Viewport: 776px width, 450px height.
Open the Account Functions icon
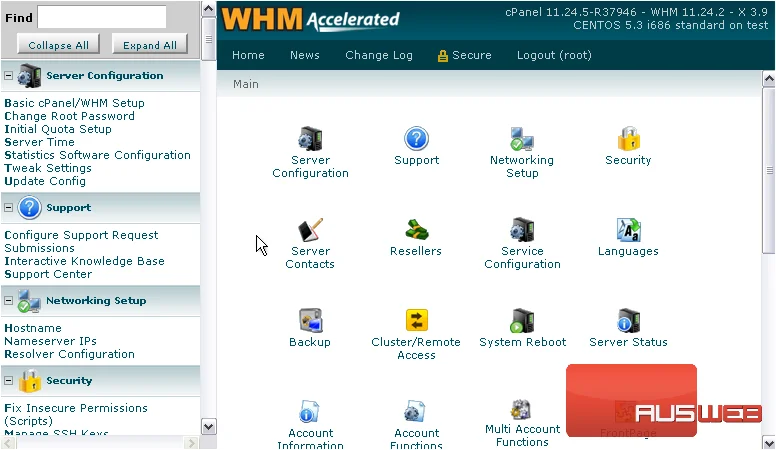click(416, 412)
